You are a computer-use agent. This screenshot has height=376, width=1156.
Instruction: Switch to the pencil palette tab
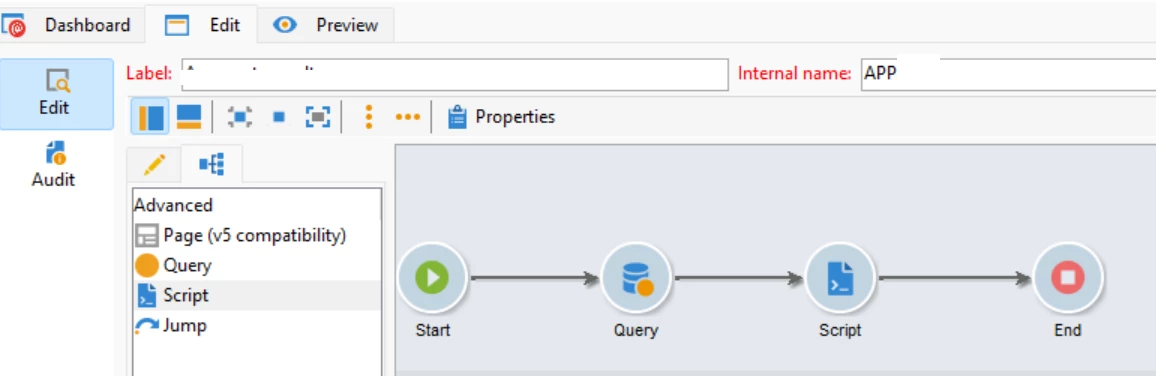pyautogui.click(x=154, y=165)
